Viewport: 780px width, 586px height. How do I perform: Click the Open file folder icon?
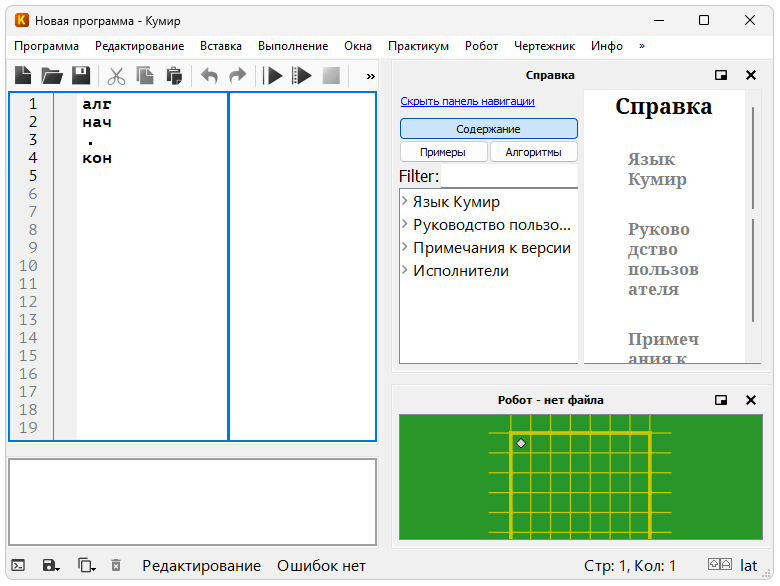[x=52, y=76]
